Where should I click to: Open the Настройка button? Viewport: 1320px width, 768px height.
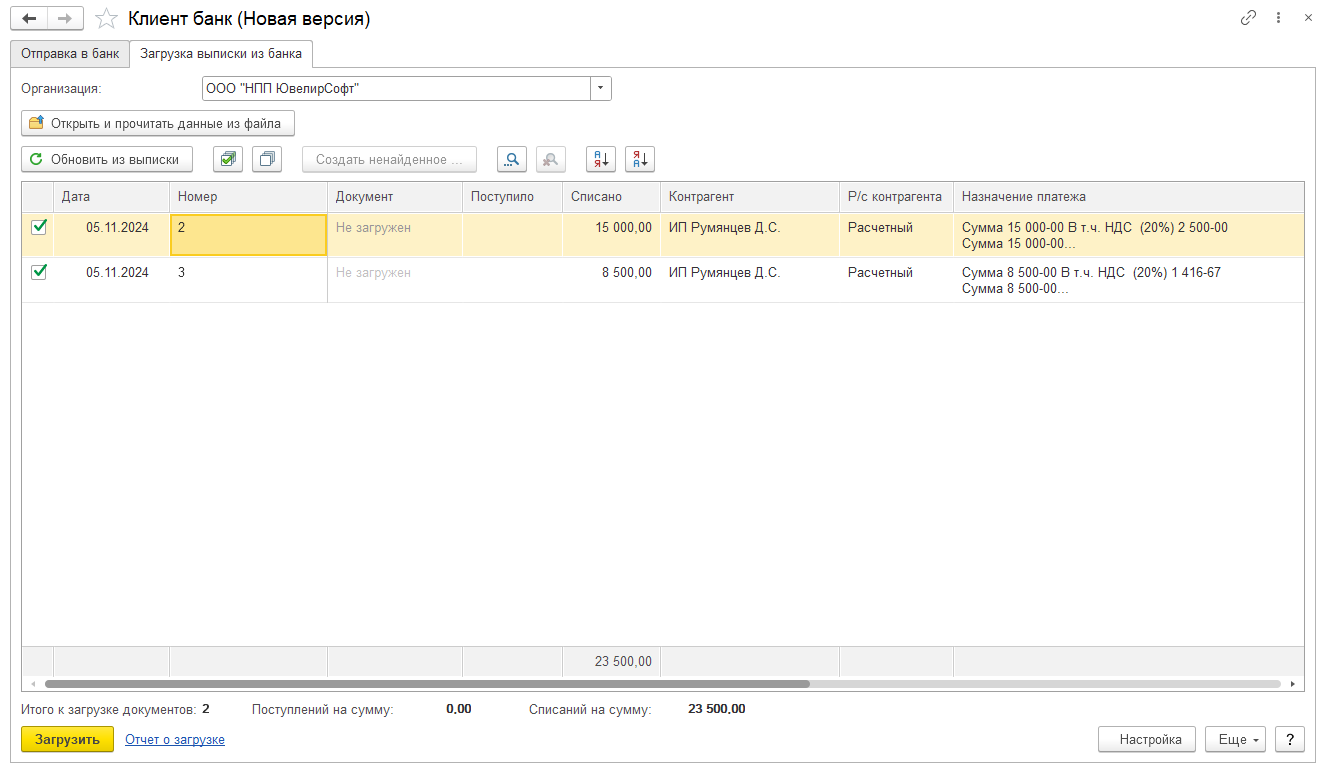click(1147, 739)
